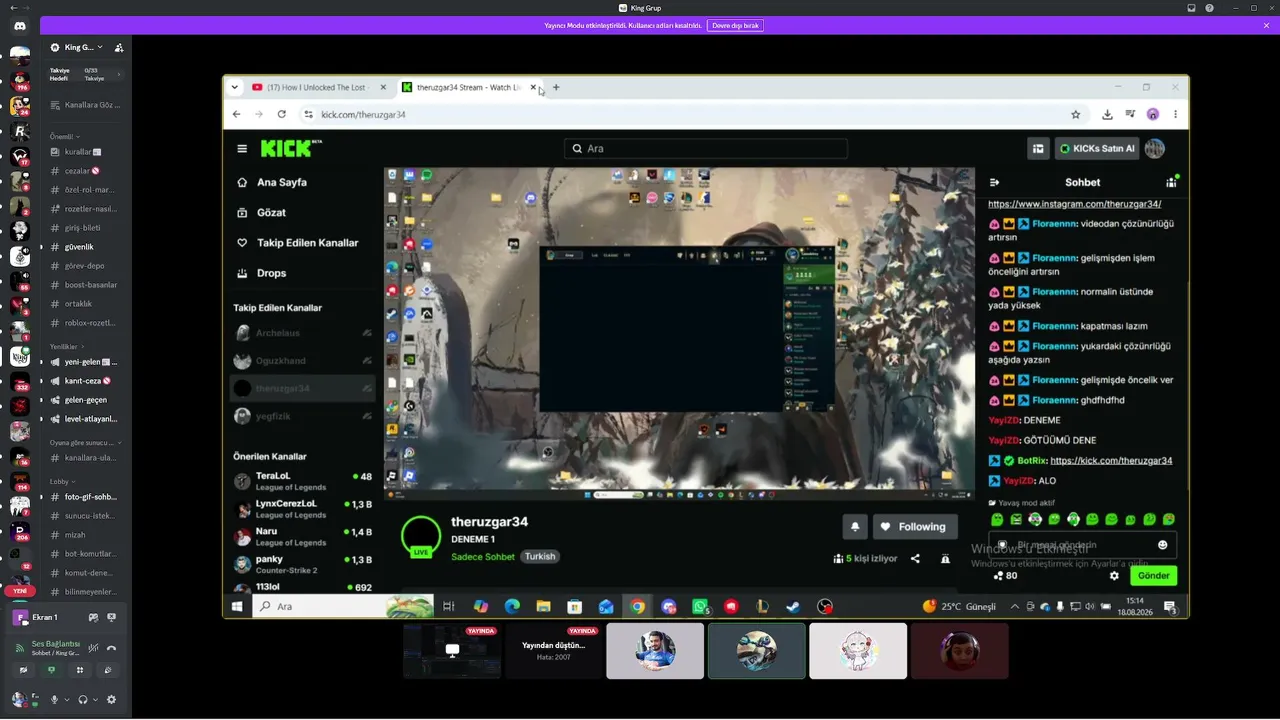
Task: Click the chat message input box
Action: tap(1082, 545)
